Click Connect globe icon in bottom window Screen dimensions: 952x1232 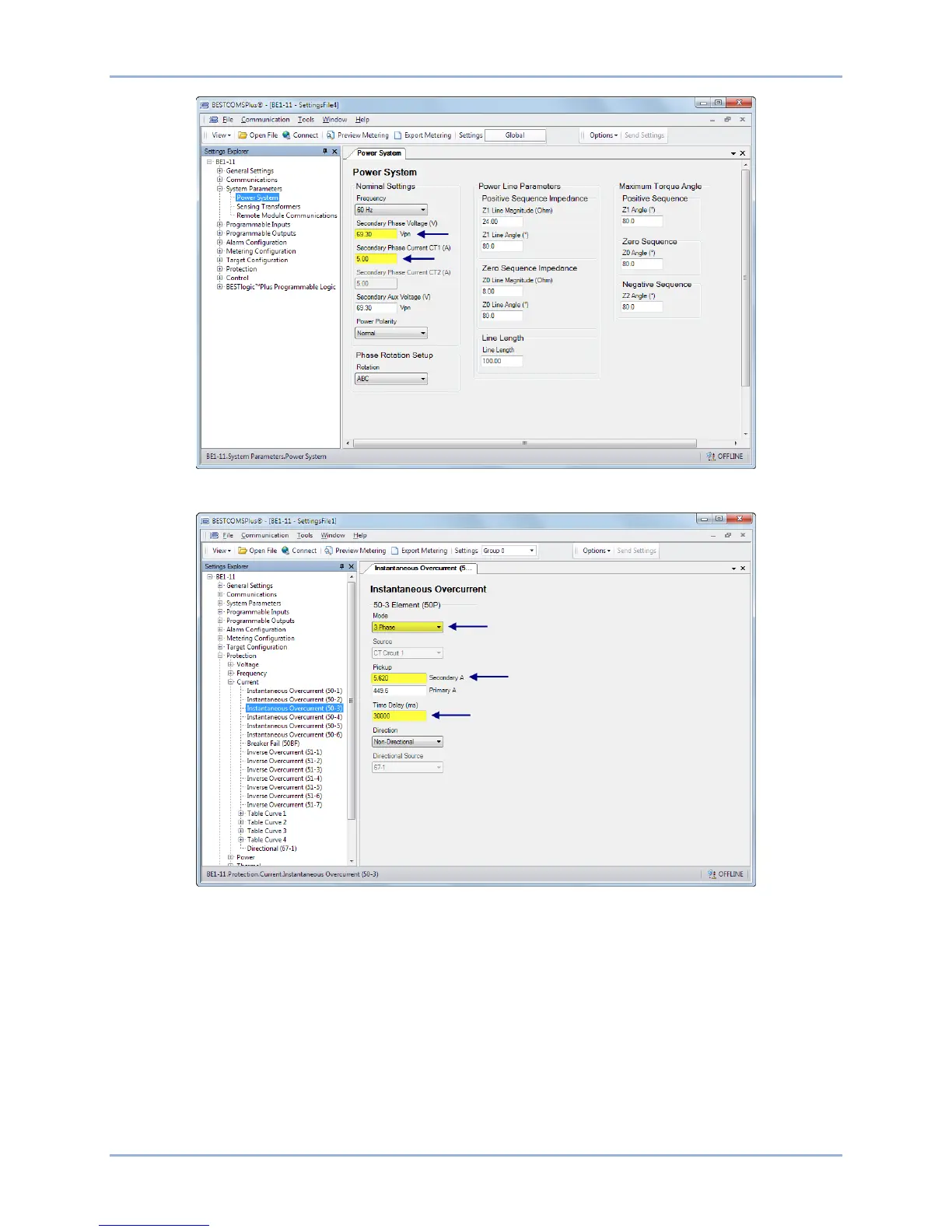click(x=285, y=551)
